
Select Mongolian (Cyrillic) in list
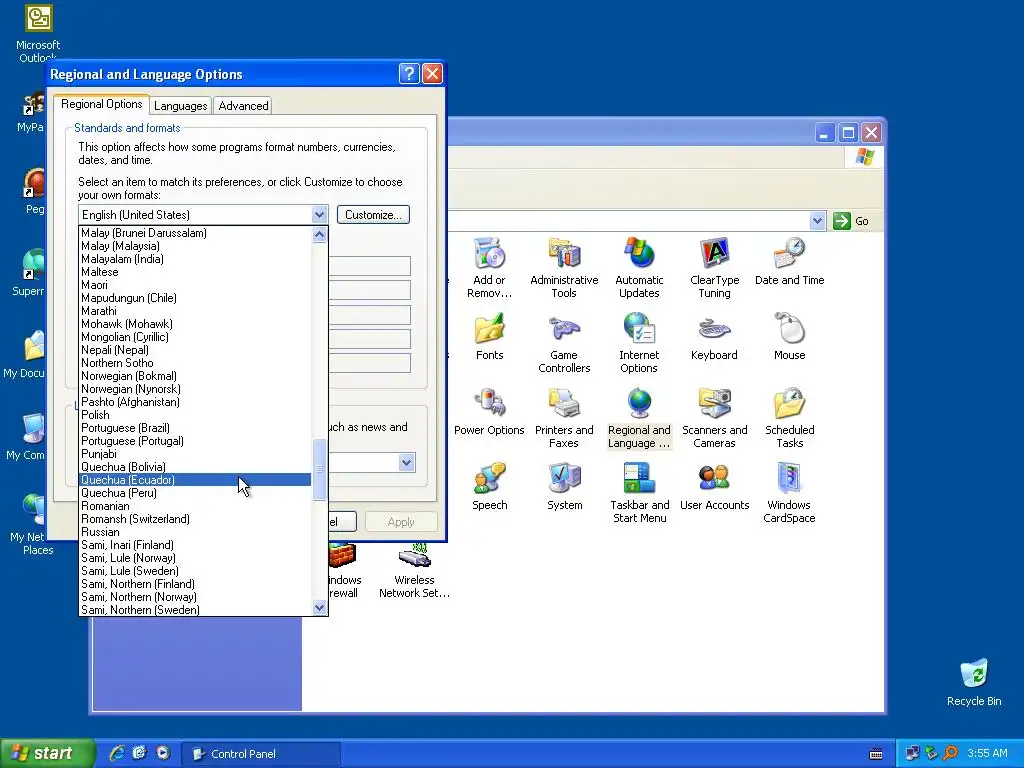195,337
